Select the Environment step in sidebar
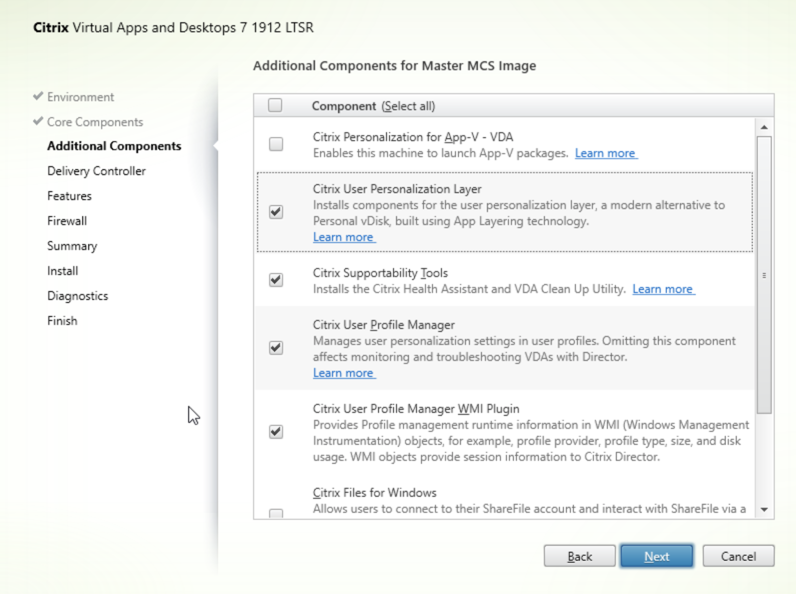Image resolution: width=796 pixels, height=594 pixels. 80,97
